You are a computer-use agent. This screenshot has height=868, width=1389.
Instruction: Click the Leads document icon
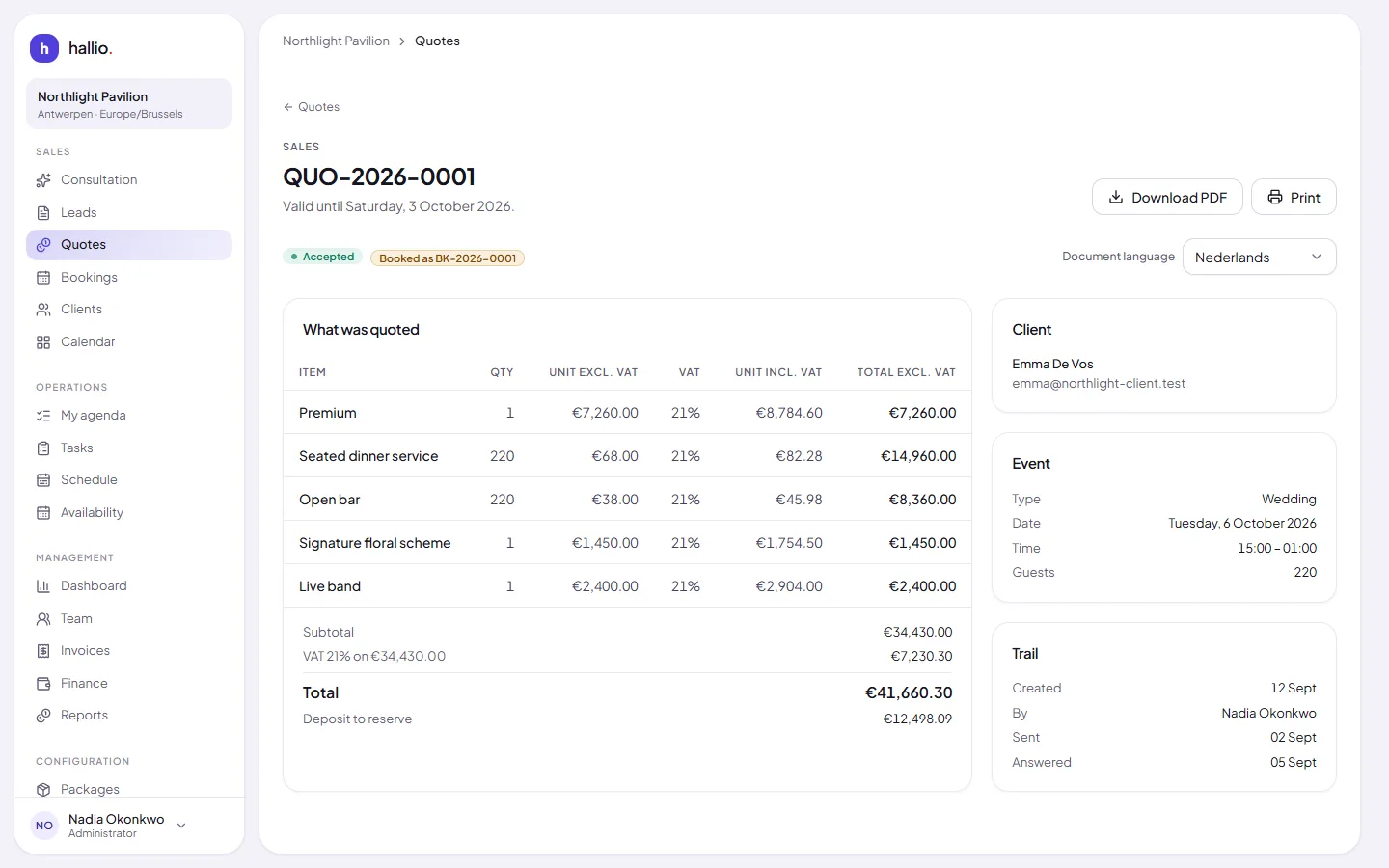(x=43, y=213)
